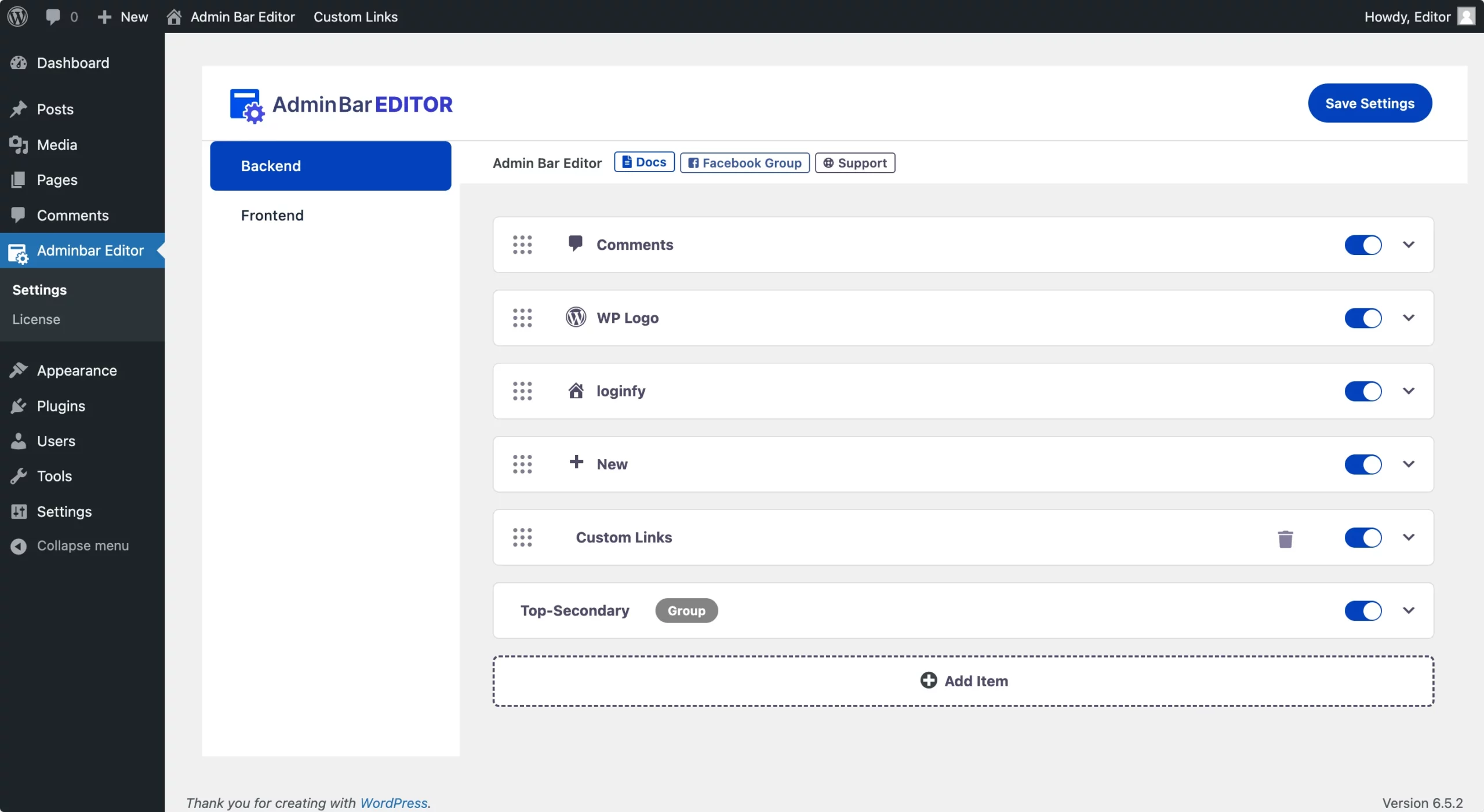1484x812 pixels.
Task: Click the drag handle for Comments item
Action: [x=522, y=245]
